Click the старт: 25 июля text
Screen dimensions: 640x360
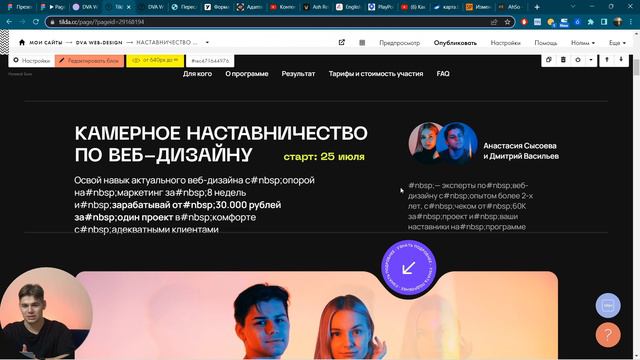coord(324,157)
